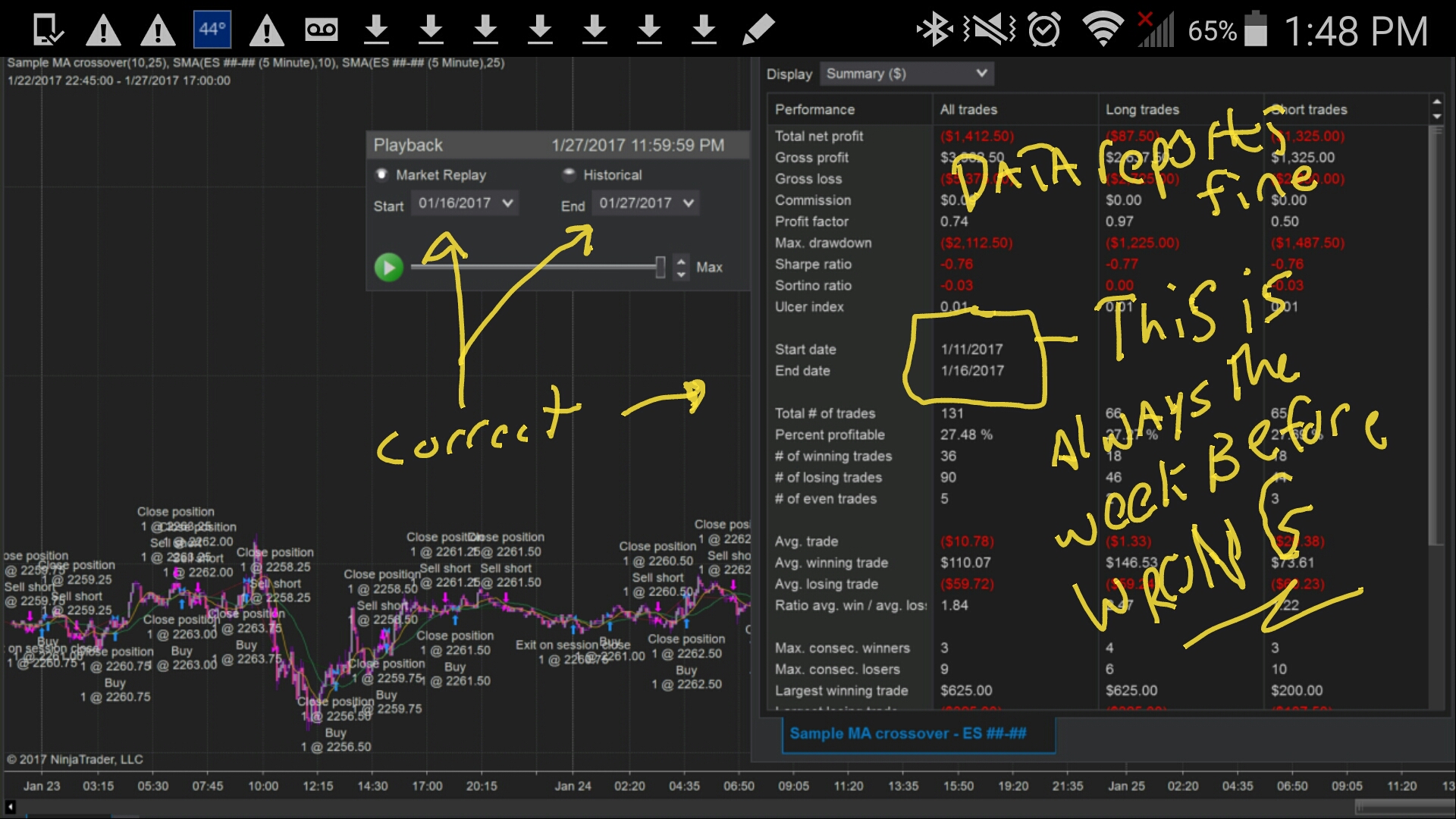The image size is (1456, 819).
Task: Click the chart scroll-left arrow at bottom
Action: (x=11, y=807)
